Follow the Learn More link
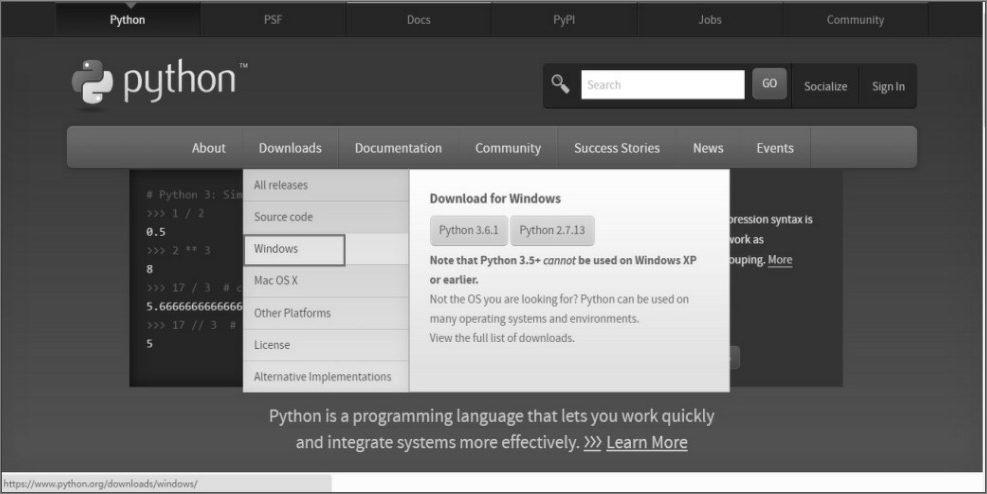 click(x=646, y=442)
